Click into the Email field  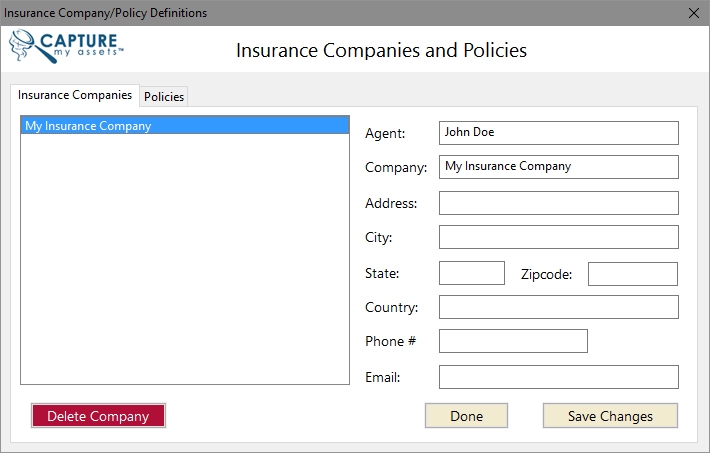pos(558,377)
